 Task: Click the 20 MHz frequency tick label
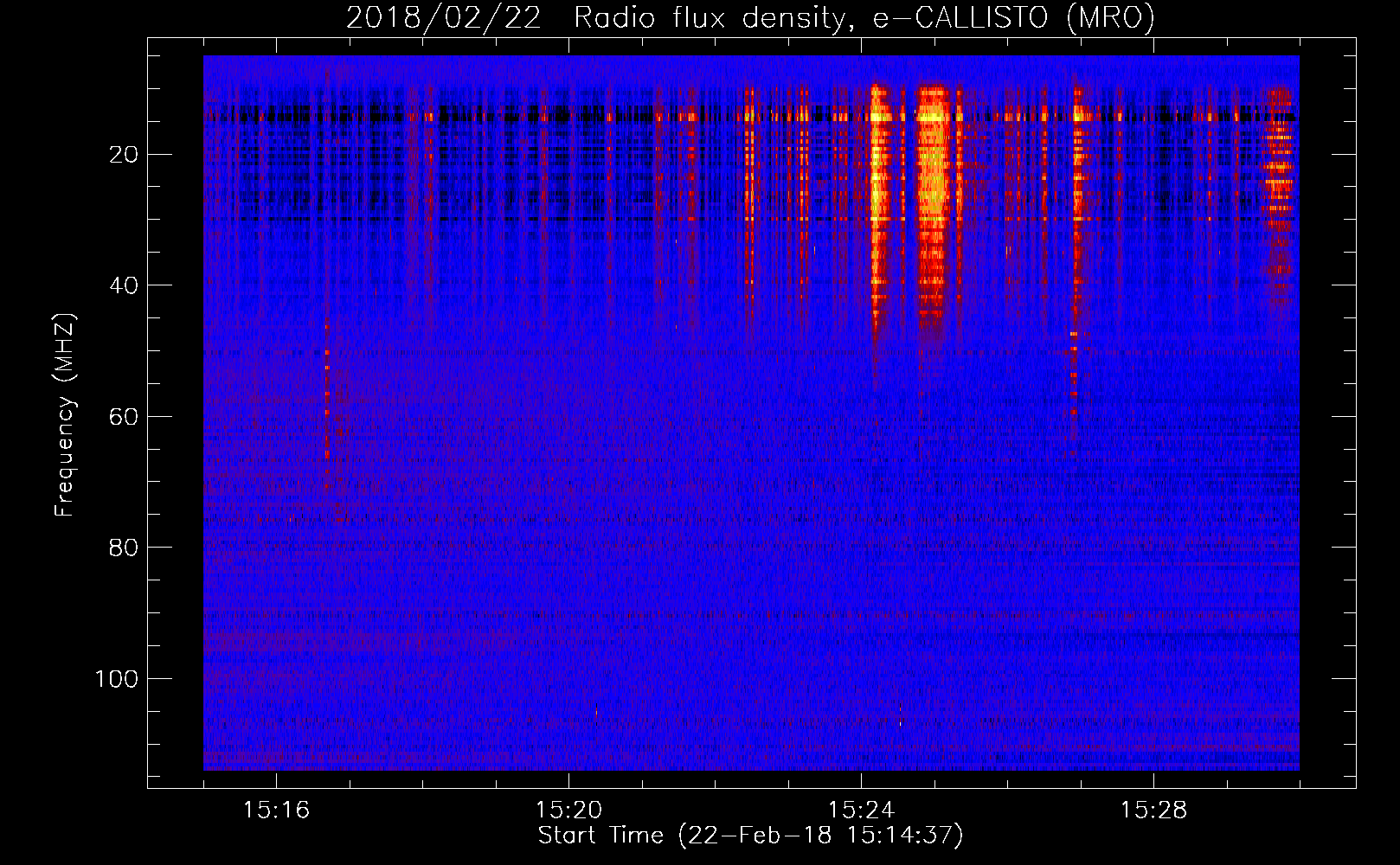coord(124,155)
